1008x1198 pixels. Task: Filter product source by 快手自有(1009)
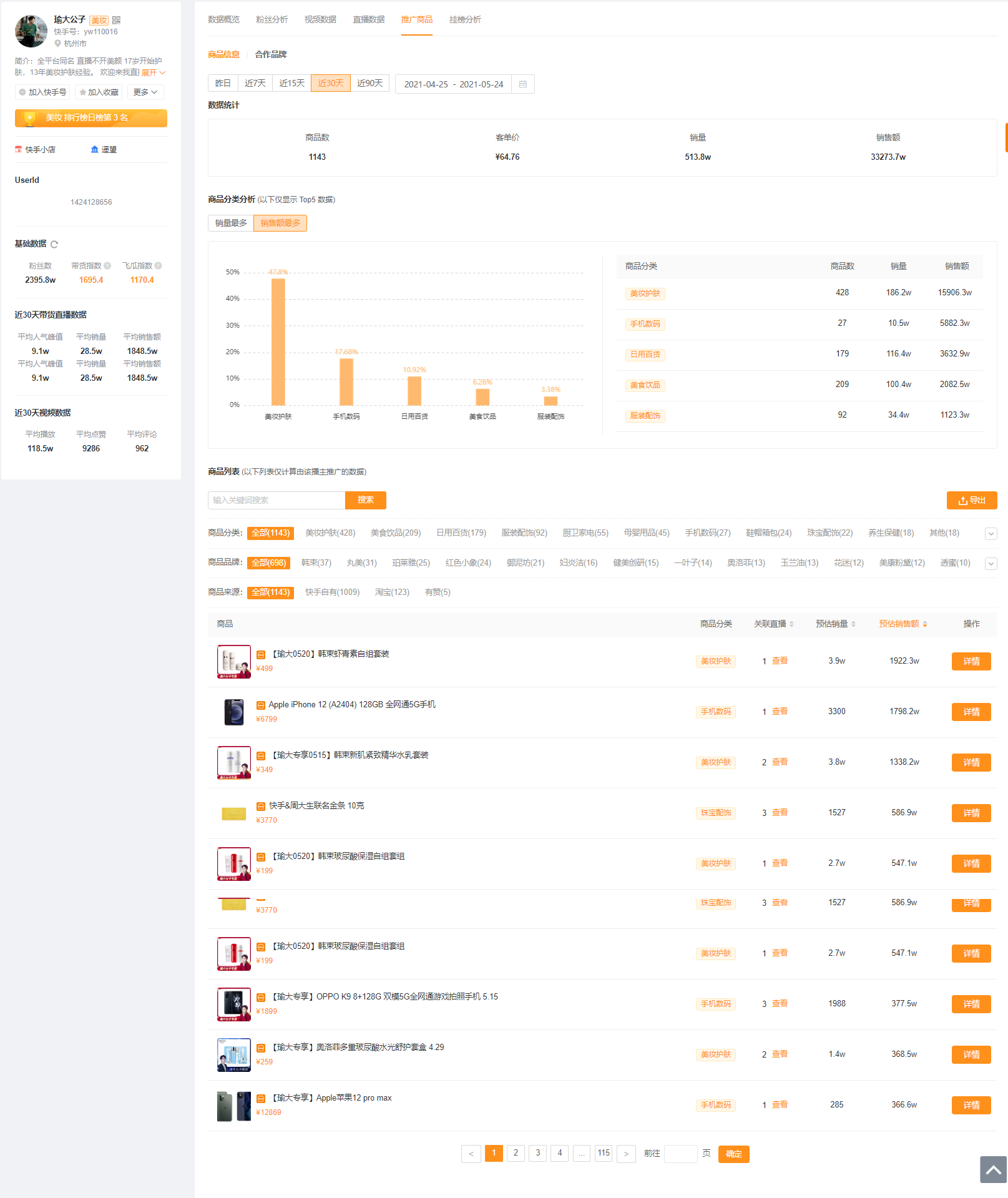click(x=332, y=592)
